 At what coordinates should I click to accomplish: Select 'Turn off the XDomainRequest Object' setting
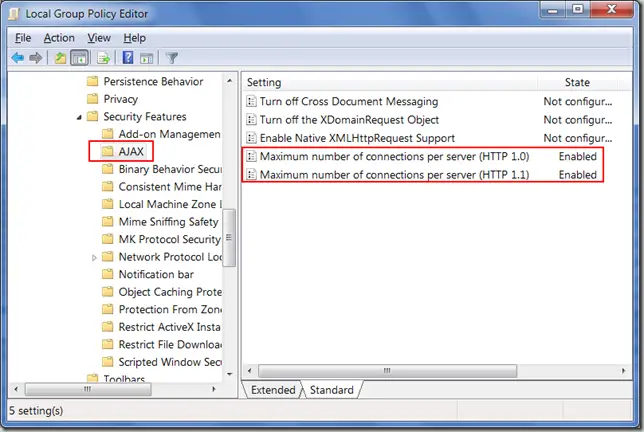(349, 120)
